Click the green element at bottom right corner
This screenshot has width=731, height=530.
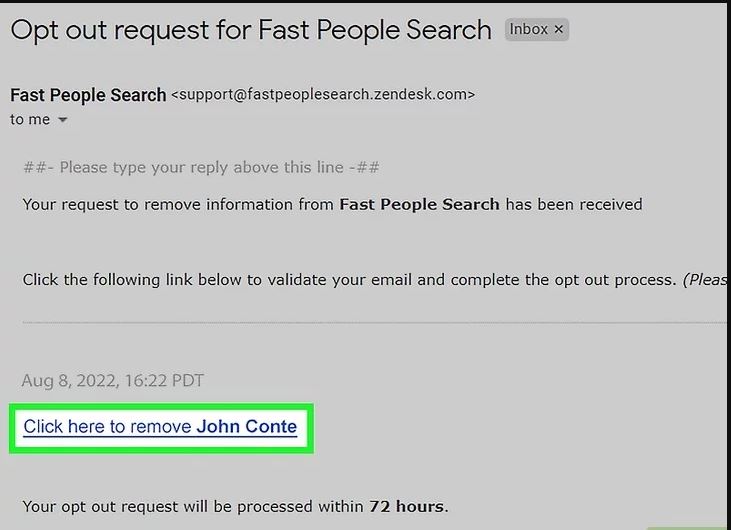pos(689,528)
